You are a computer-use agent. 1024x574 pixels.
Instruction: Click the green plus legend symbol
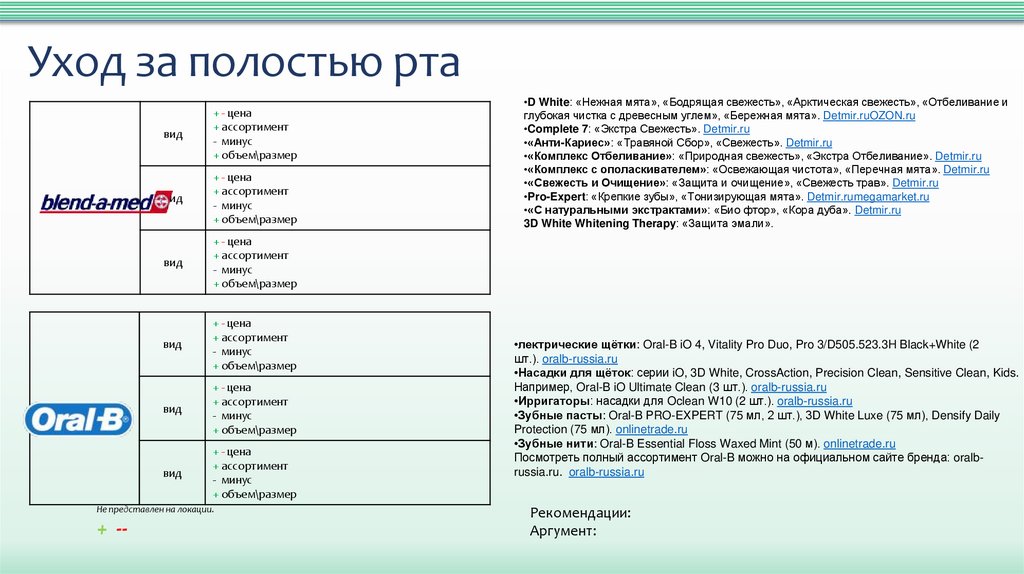[102, 530]
